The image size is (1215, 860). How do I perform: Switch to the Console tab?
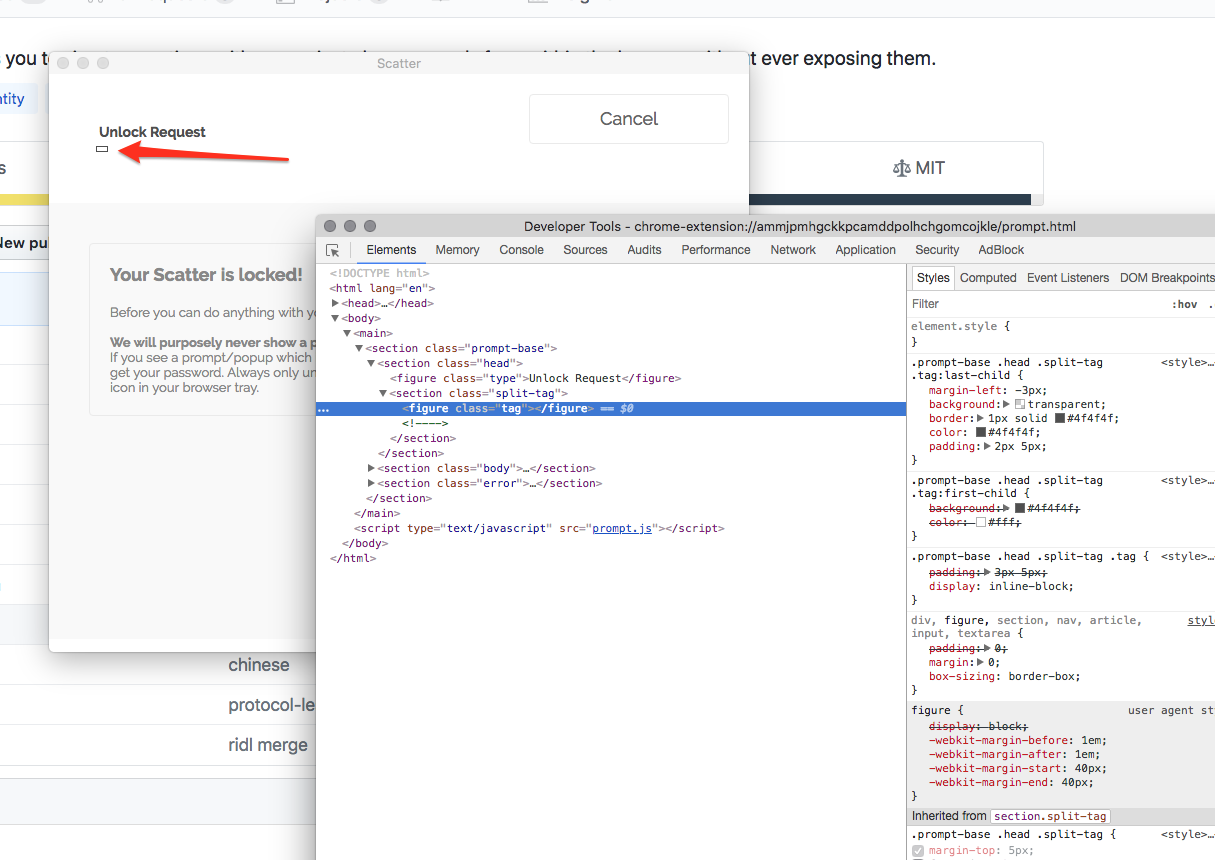pos(522,250)
